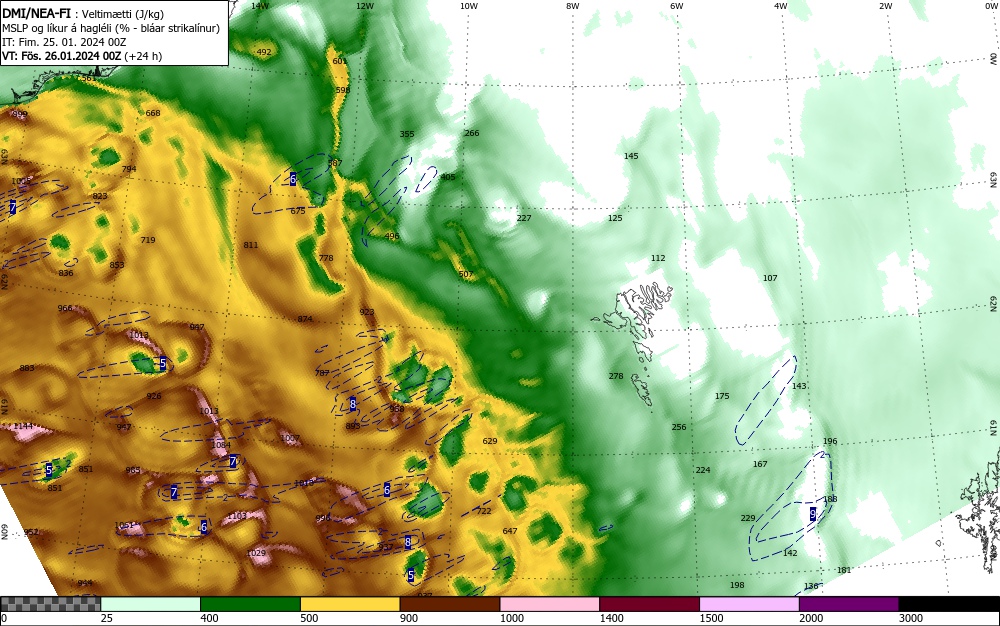This screenshot has height=626, width=1000.
Task: Click the map value 966
Action: [65, 309]
